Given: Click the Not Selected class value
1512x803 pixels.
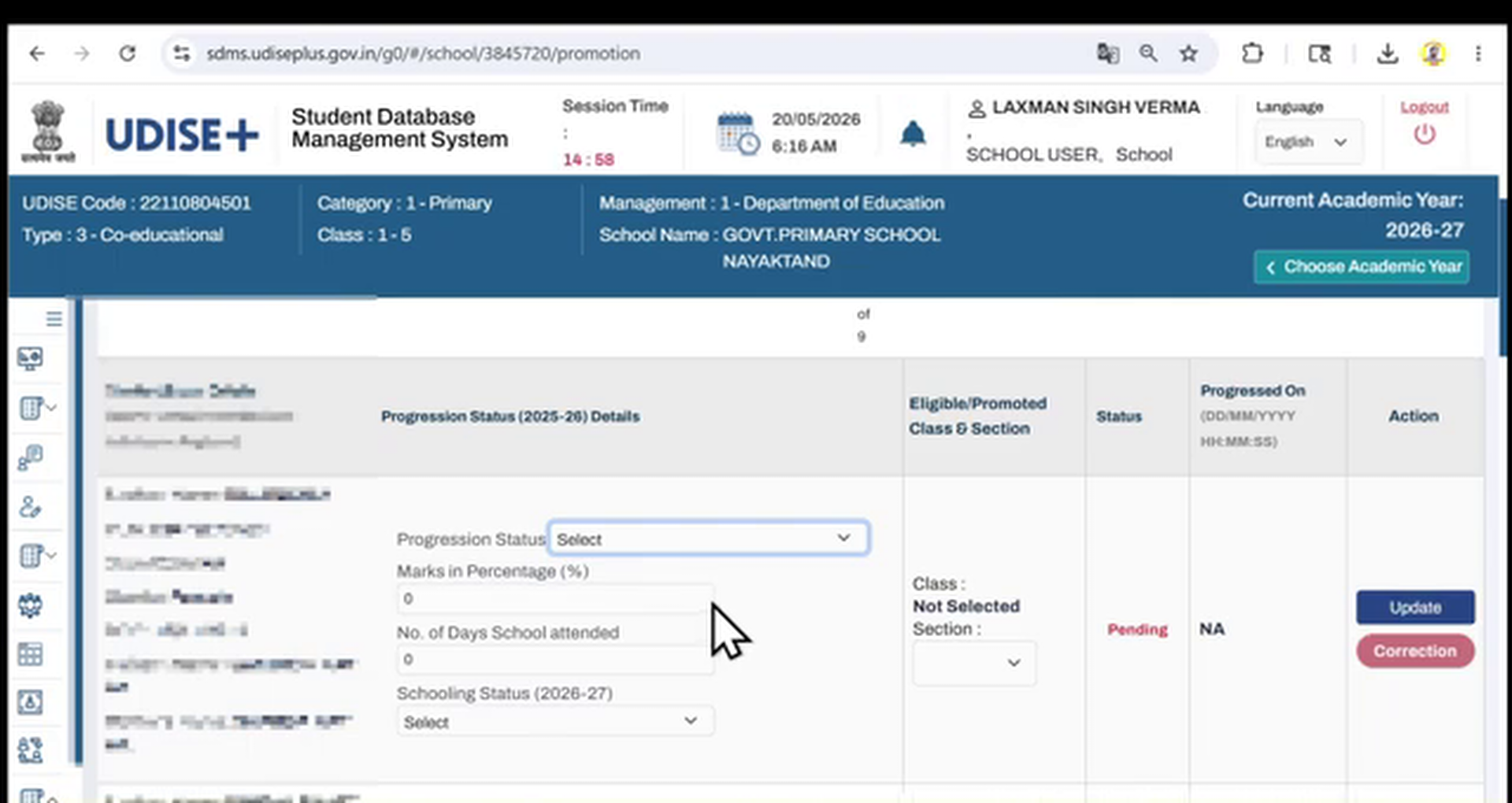Looking at the screenshot, I should click(966, 606).
